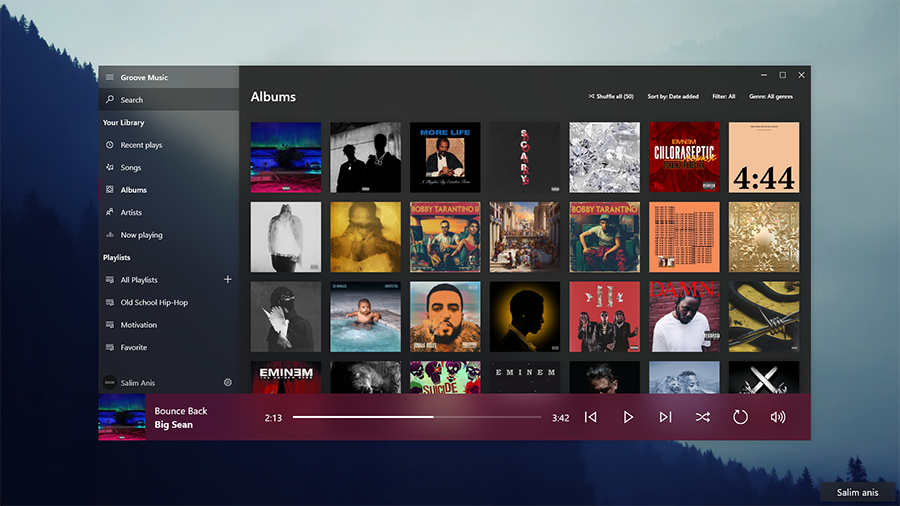Click the Artists person icon
Screen dimensions: 900x506
click(110, 212)
